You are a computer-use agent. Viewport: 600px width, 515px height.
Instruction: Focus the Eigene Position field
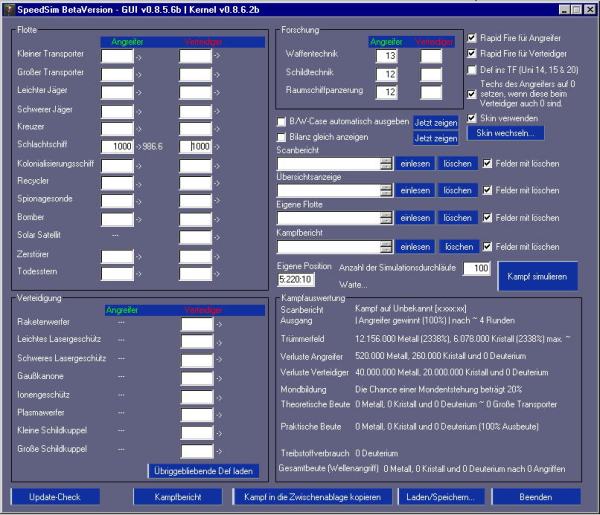(x=296, y=280)
